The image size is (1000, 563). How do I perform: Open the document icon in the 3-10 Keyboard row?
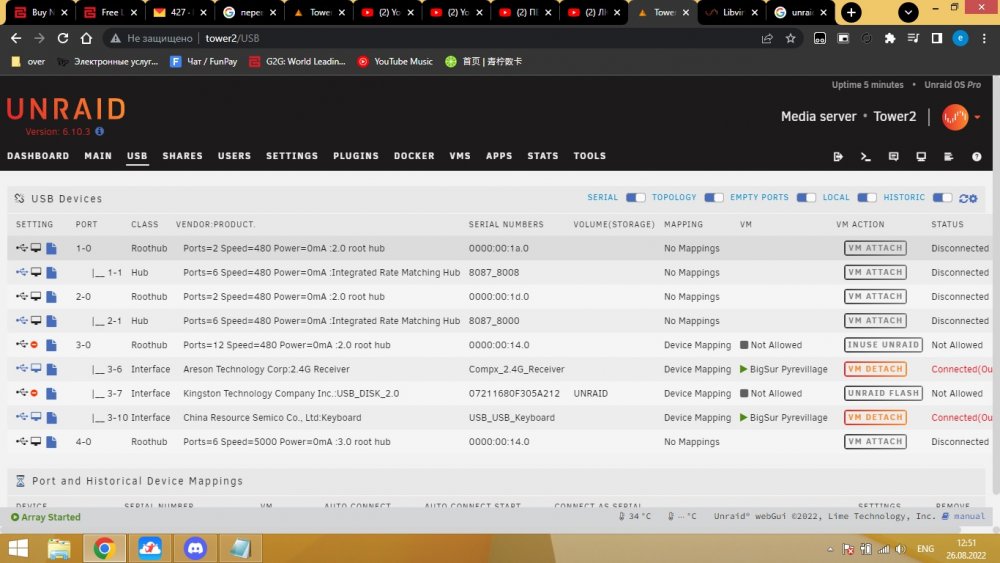click(x=52, y=418)
